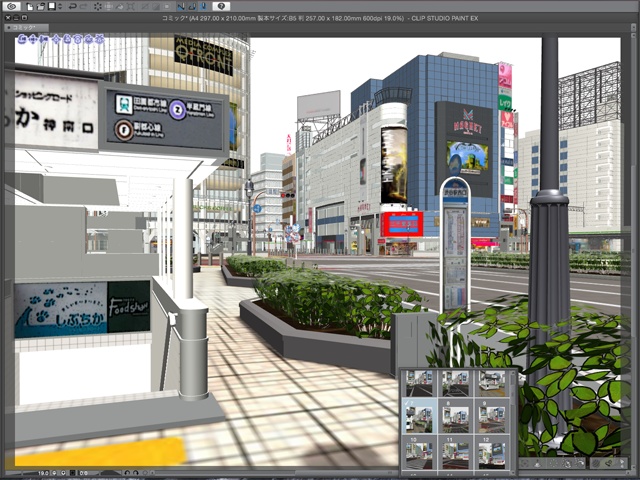Redo the last undone action
640x480 pixels.
[83, 7]
